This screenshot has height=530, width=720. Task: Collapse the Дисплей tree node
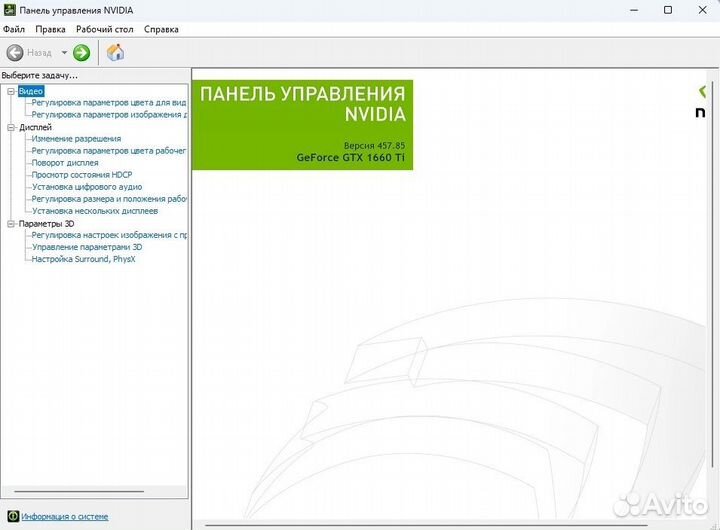tap(11, 127)
